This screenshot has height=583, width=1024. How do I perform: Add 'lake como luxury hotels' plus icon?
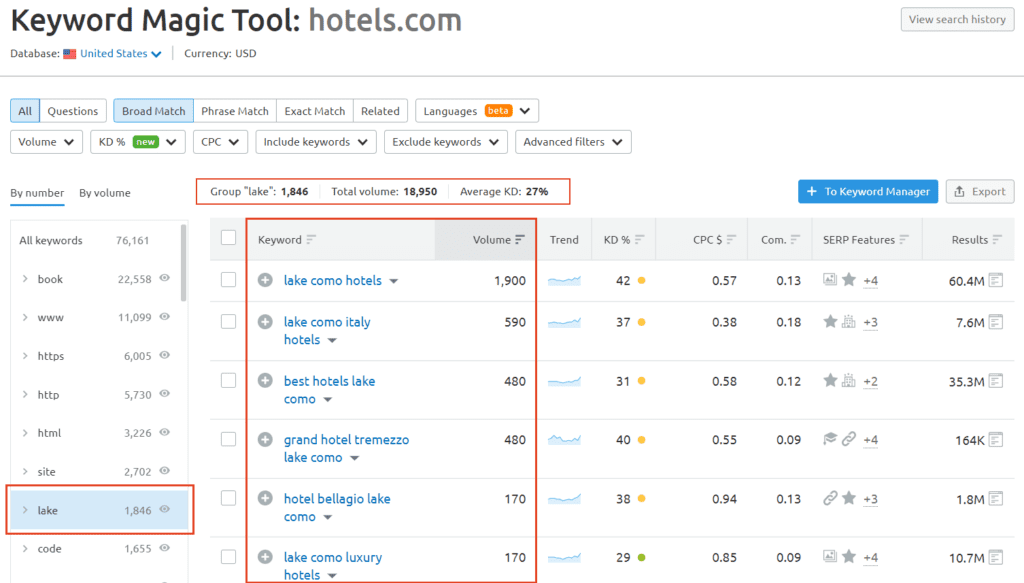pyautogui.click(x=264, y=557)
